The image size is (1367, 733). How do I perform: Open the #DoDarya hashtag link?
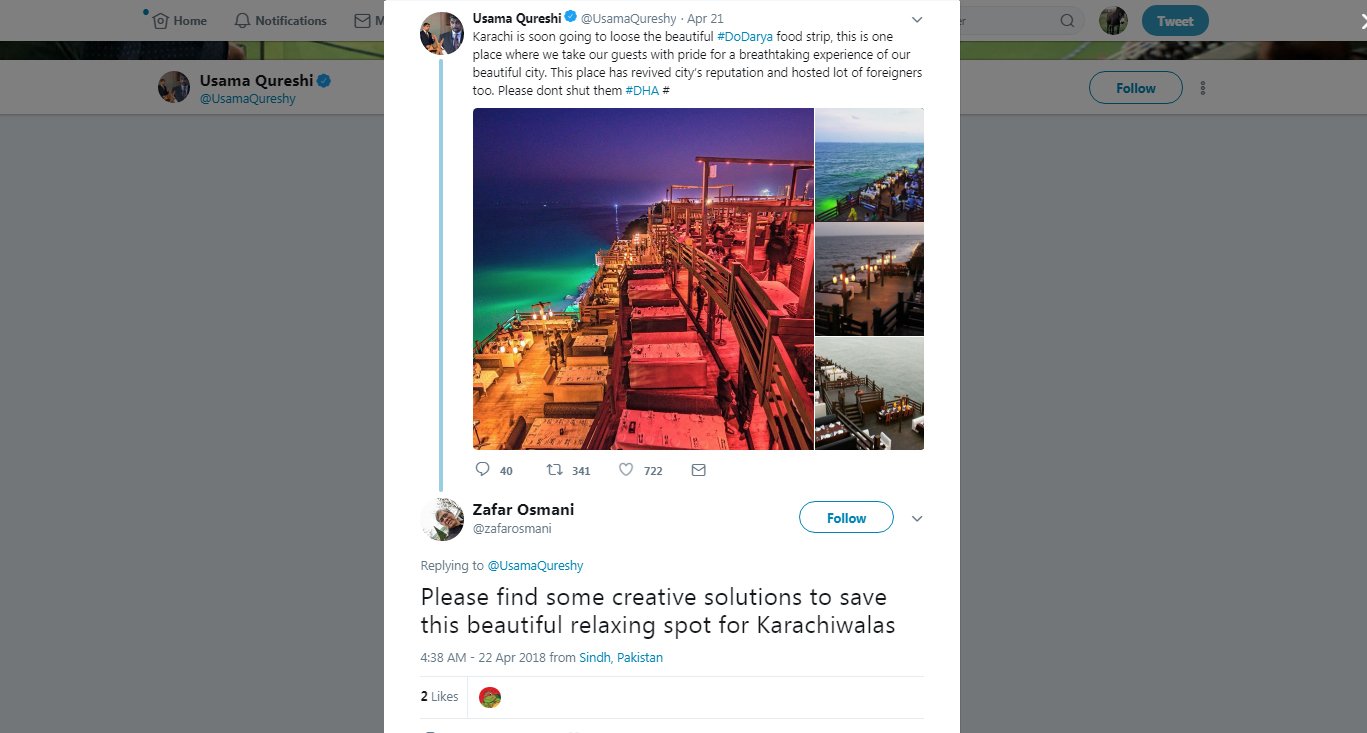[745, 36]
